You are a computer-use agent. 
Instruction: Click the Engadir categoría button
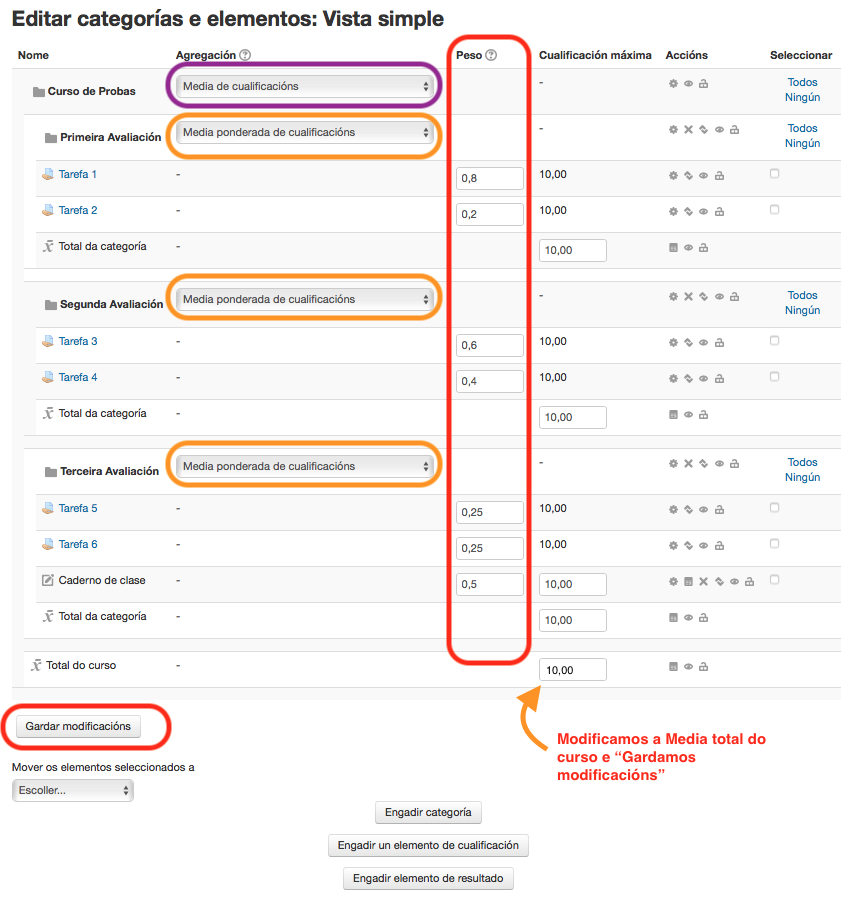pyautogui.click(x=428, y=813)
